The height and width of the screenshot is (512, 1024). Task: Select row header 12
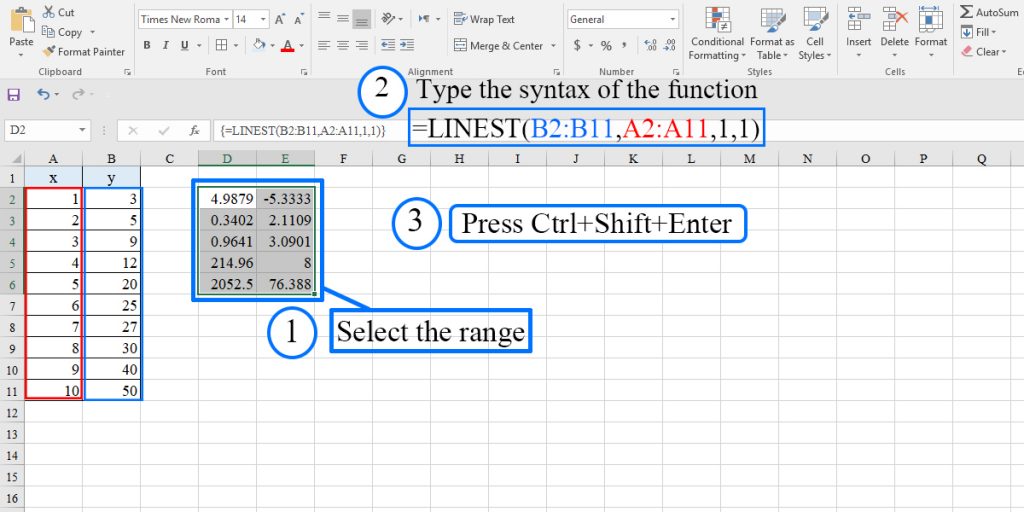pos(12,413)
